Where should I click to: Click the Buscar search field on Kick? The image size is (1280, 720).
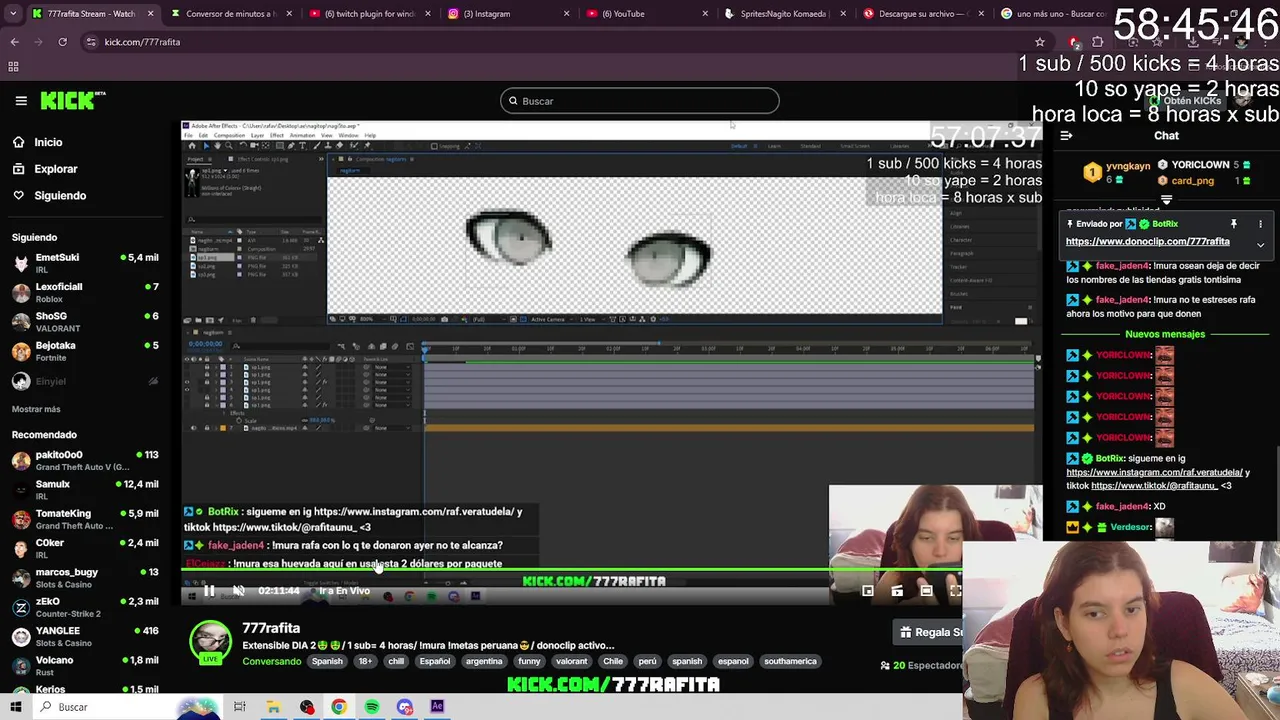click(639, 101)
